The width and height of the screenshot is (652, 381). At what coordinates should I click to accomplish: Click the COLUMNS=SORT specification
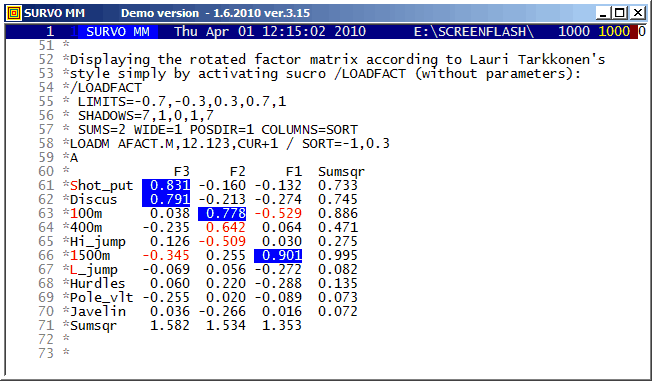coord(309,130)
